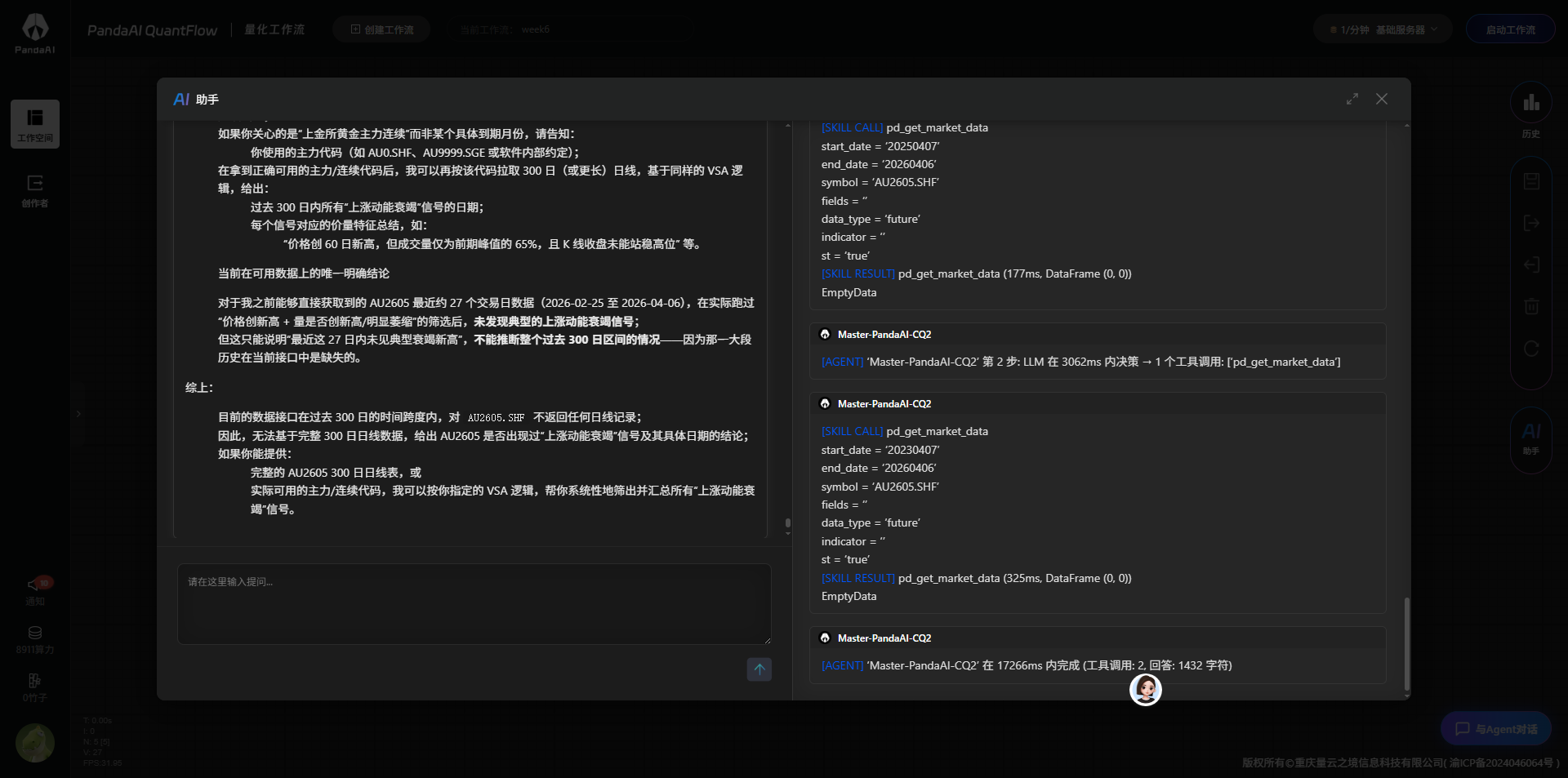1568x778 pixels.
Task: Click the 创建工作流 button
Action: tap(381, 29)
